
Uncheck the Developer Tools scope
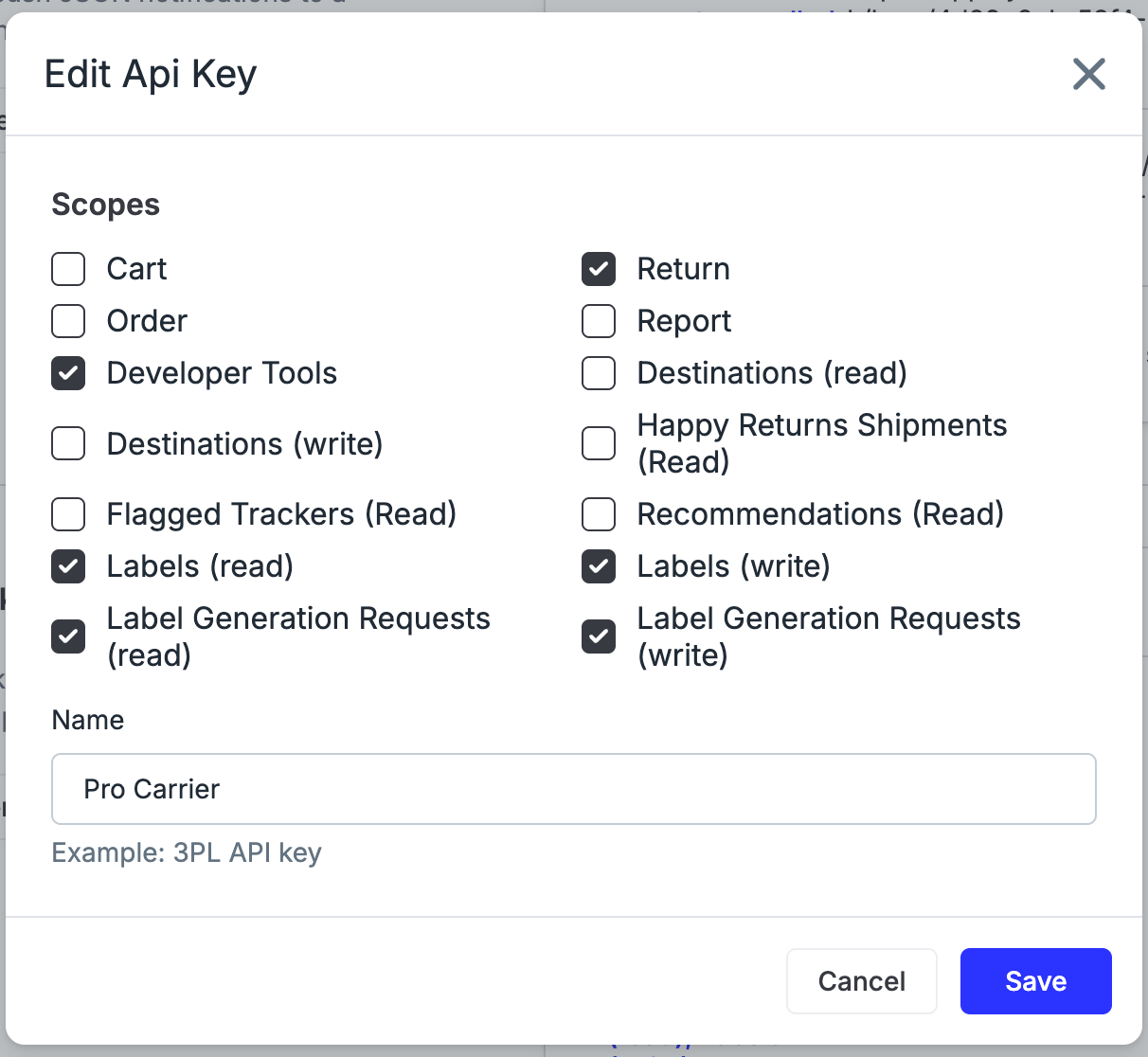point(68,373)
